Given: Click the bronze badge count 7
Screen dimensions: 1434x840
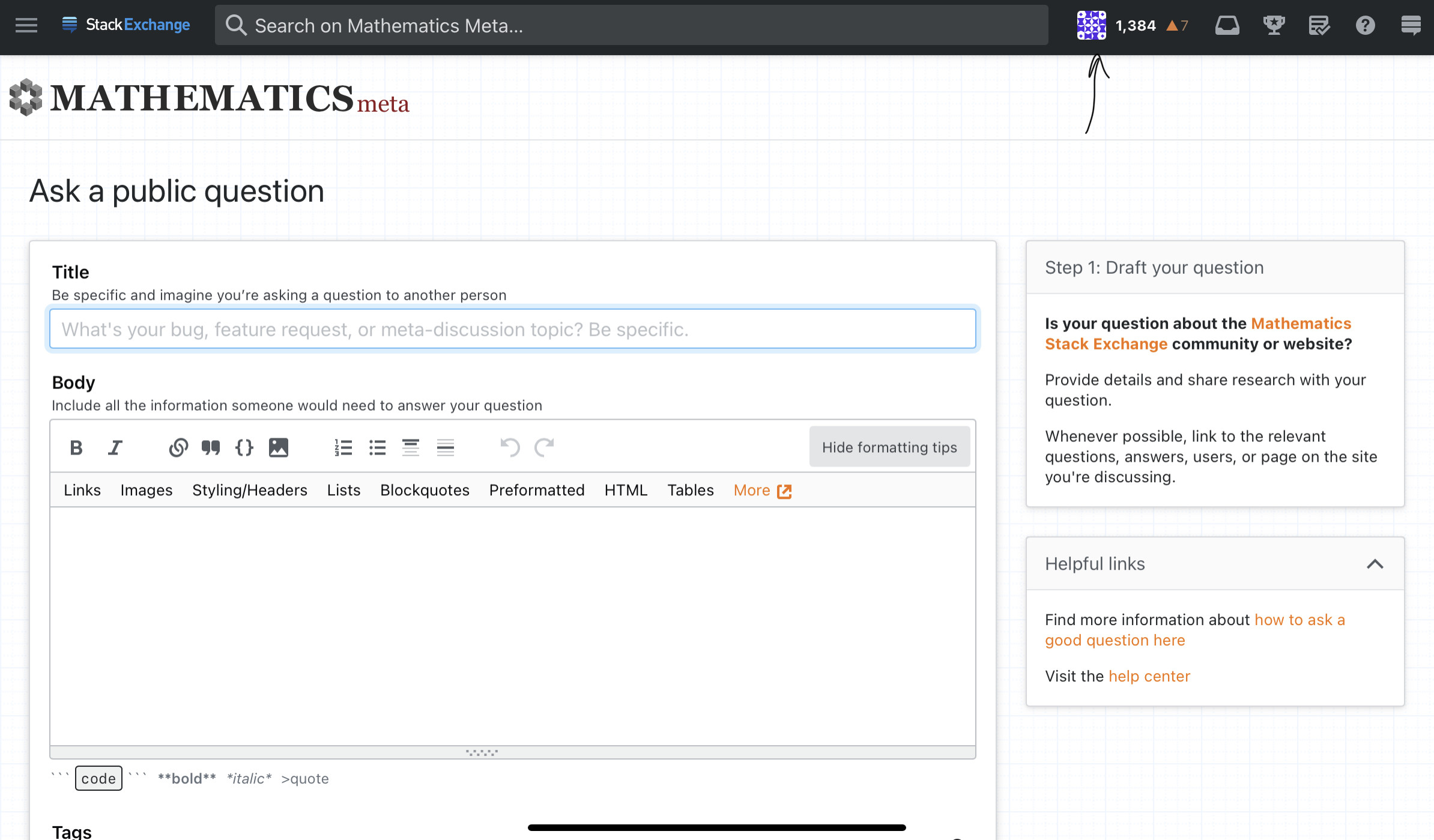Looking at the screenshot, I should click(1178, 25).
